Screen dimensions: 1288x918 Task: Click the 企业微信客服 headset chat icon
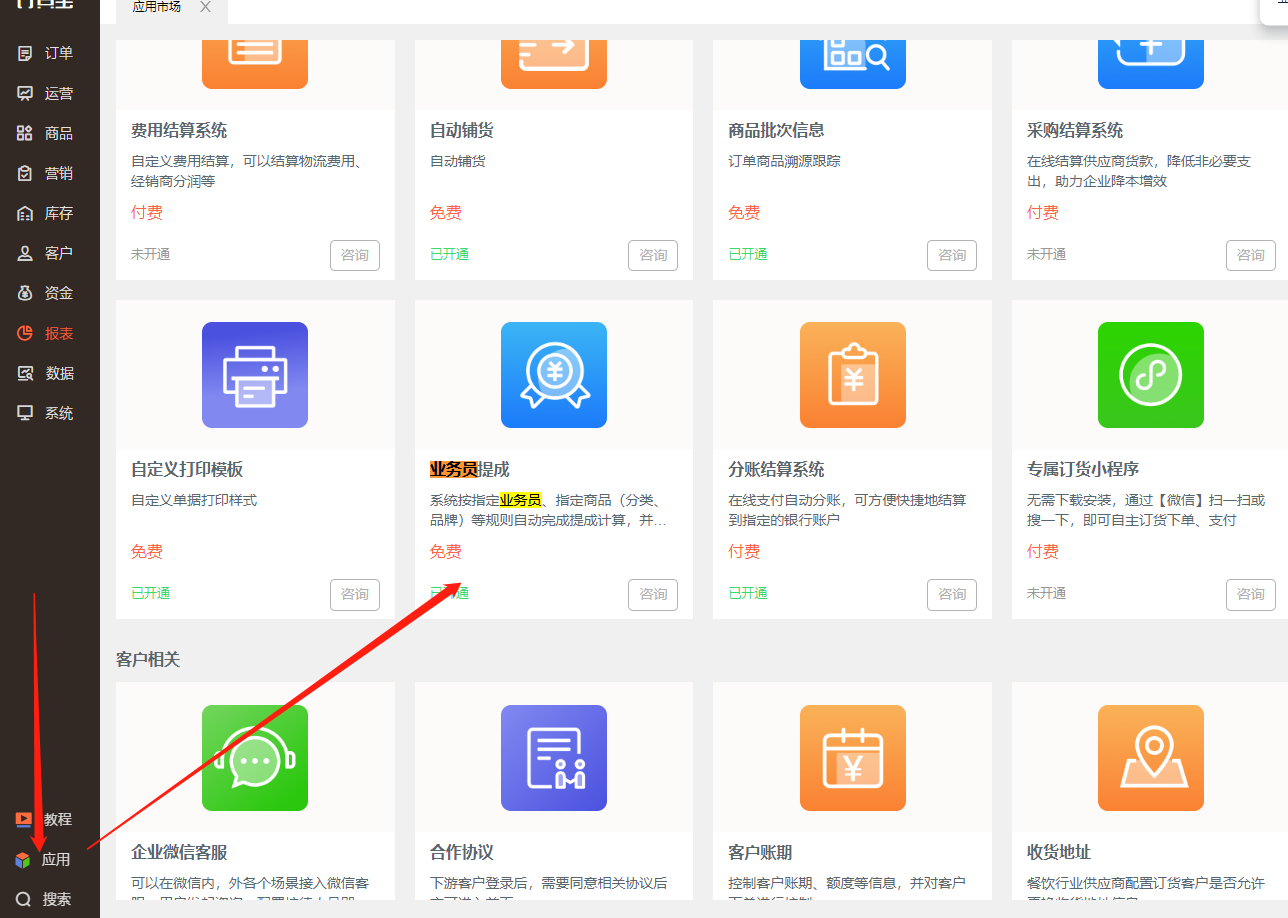[x=255, y=758]
